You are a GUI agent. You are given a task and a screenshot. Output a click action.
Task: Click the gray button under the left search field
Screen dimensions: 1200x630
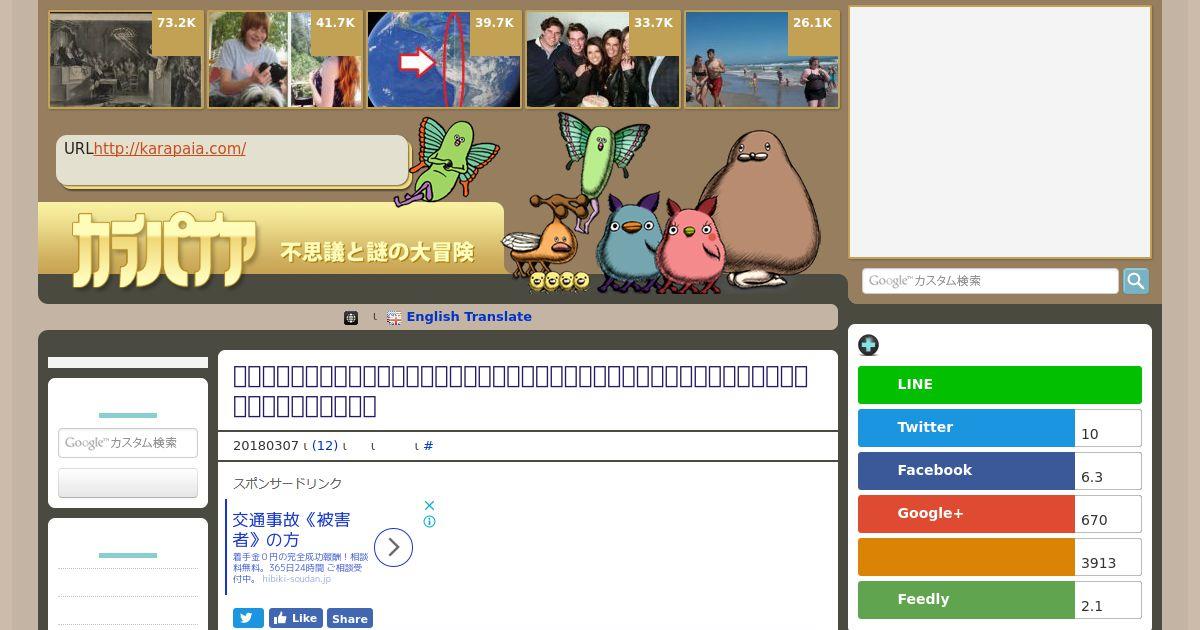point(128,483)
